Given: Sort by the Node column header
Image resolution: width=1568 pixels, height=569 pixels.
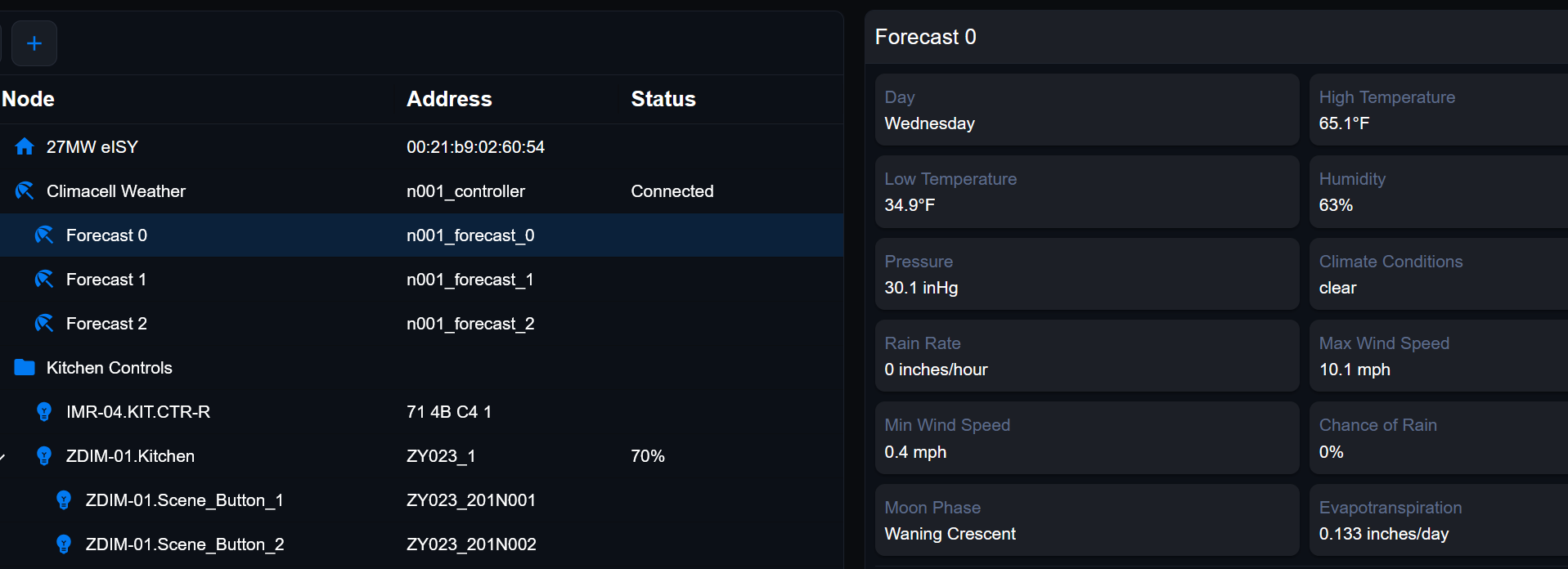Looking at the screenshot, I should pos(28,99).
